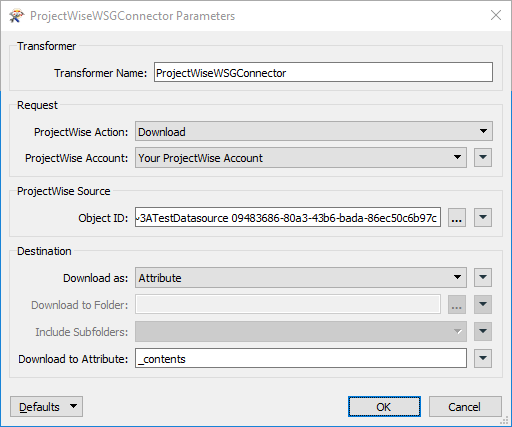
Task: Open the arrow menu beside Download to Folder
Action: pos(483,304)
